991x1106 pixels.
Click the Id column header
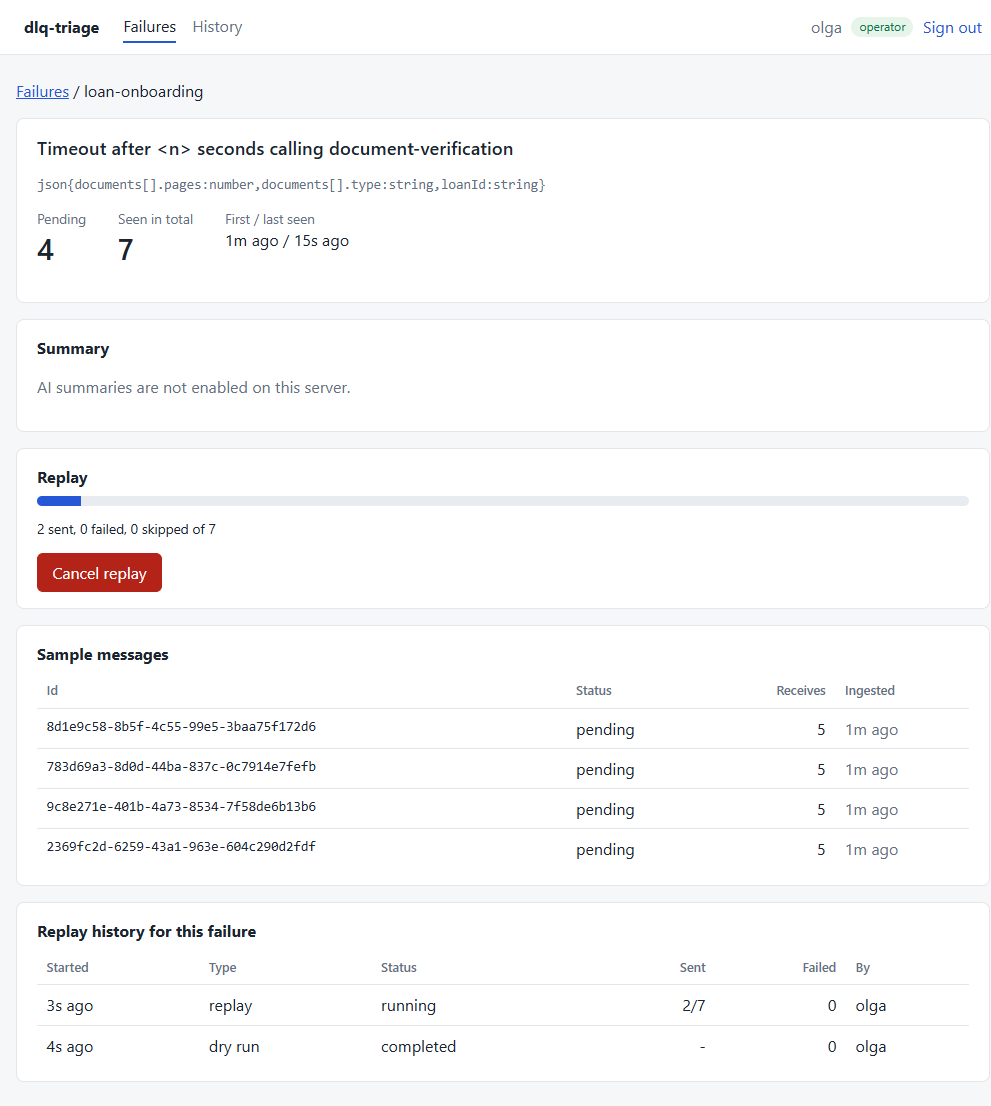pyautogui.click(x=52, y=691)
